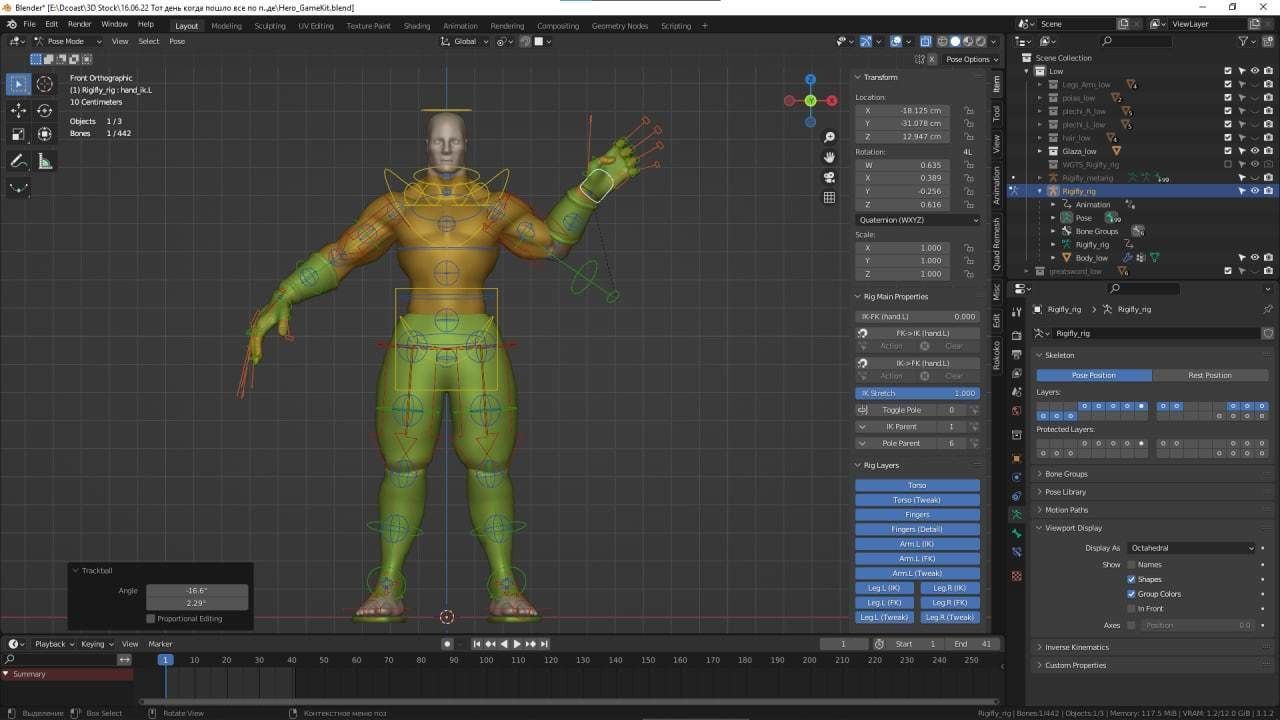Click the hand pan view icon
The width and height of the screenshot is (1280, 720).
[829, 157]
